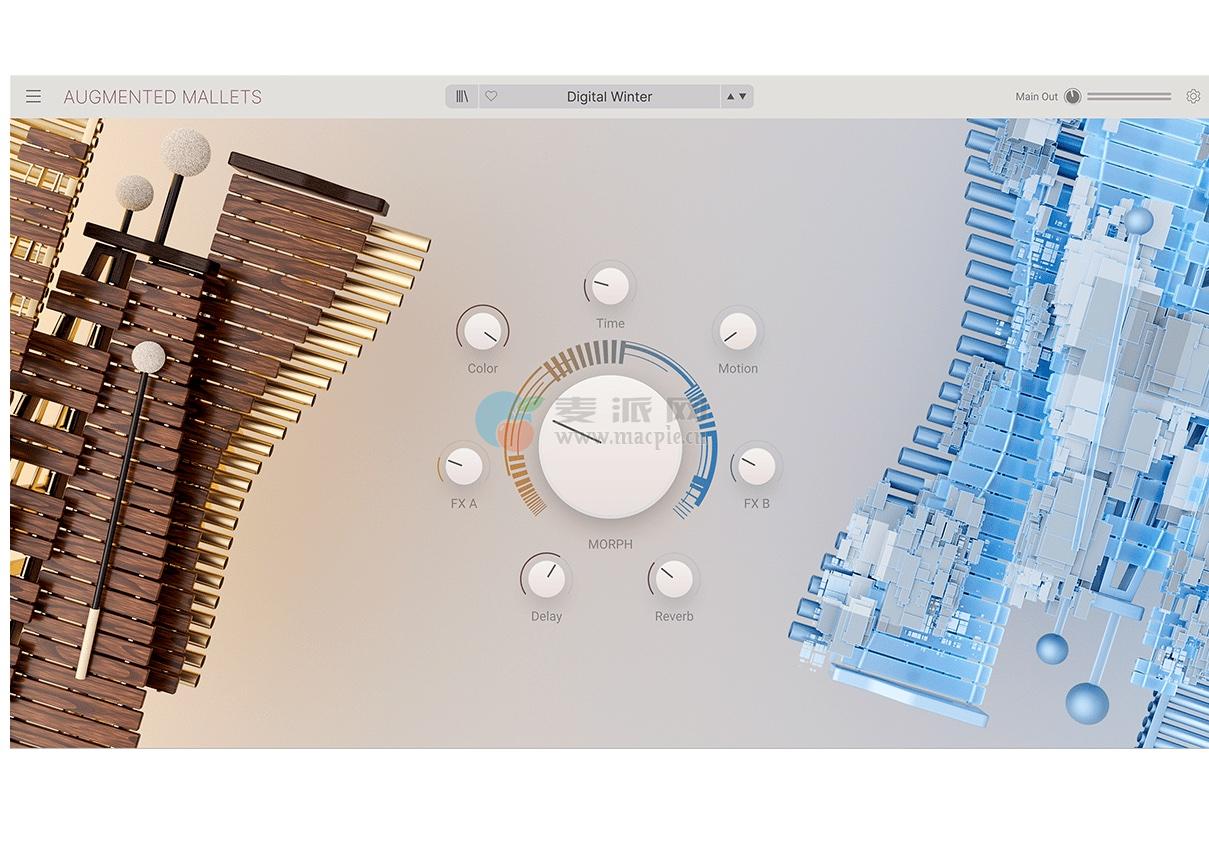The image size is (1209, 843).
Task: Click the Reverb label text
Action: tap(674, 616)
